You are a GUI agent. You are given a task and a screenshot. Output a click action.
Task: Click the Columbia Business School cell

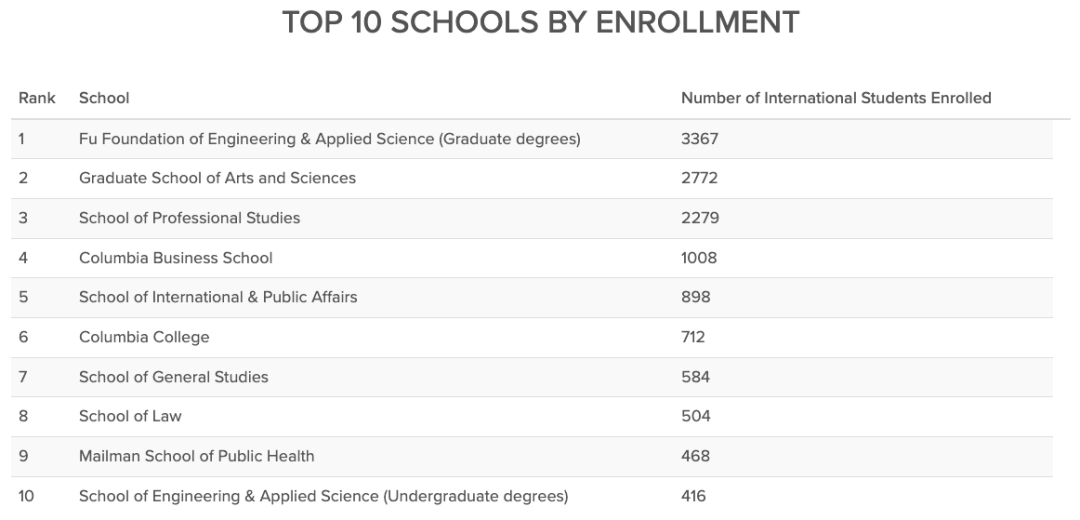(176, 258)
